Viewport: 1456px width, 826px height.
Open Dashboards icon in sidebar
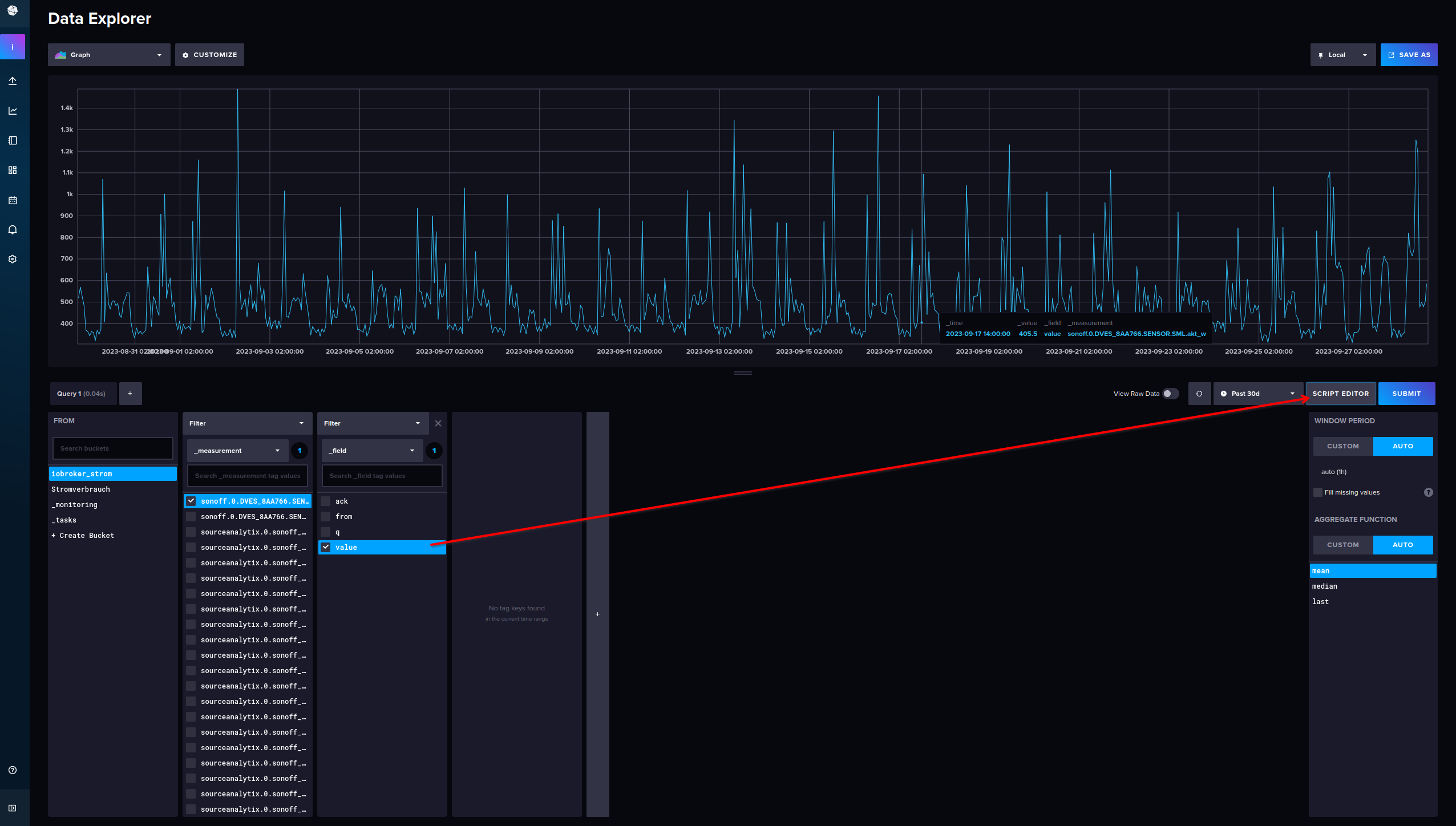(x=13, y=170)
